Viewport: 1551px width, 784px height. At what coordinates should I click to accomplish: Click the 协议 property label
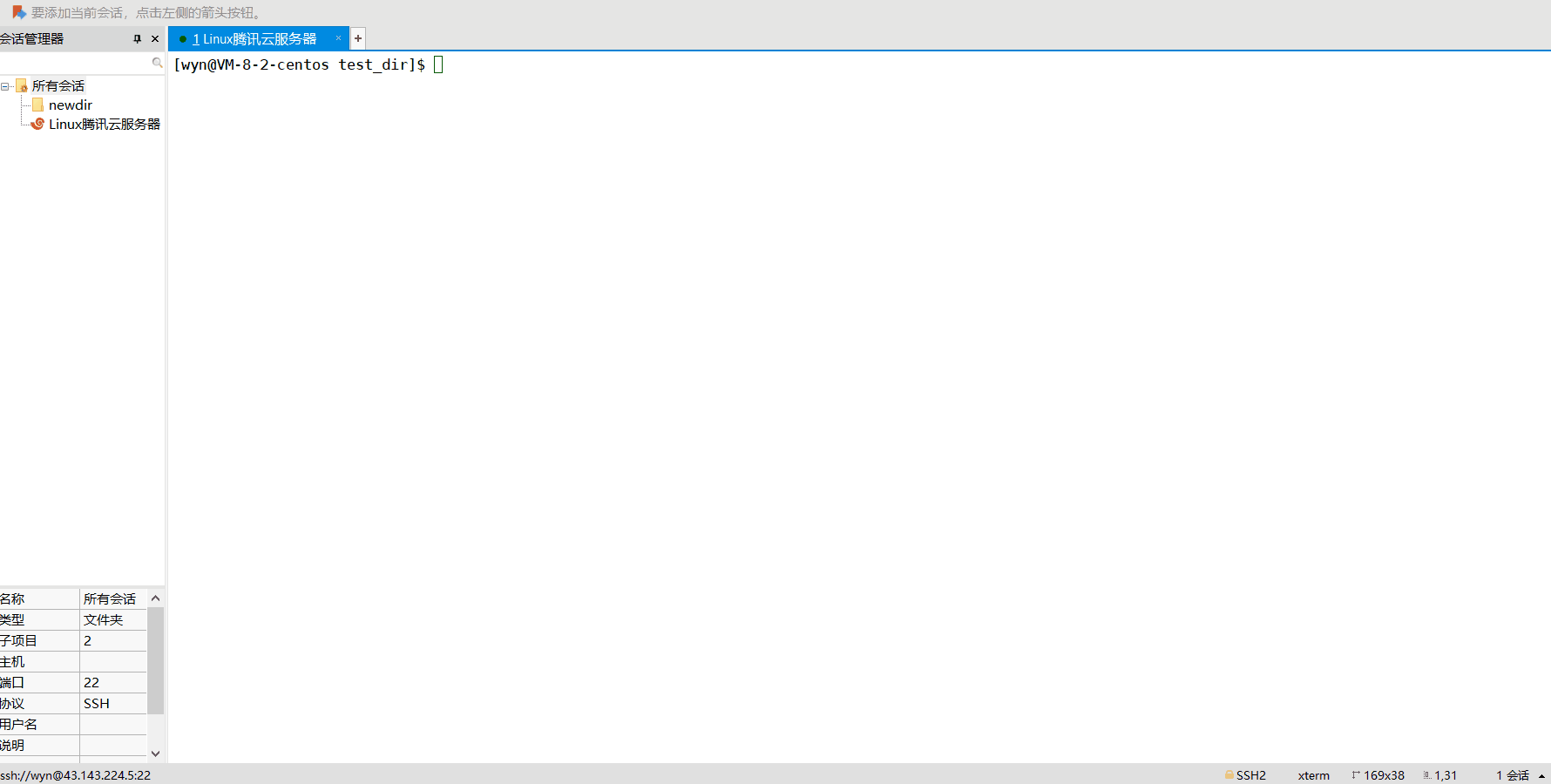coord(12,703)
